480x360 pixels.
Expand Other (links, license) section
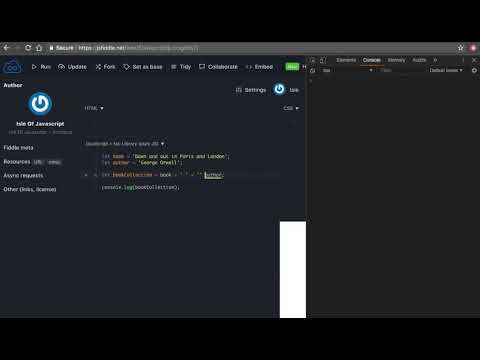tap(30, 189)
